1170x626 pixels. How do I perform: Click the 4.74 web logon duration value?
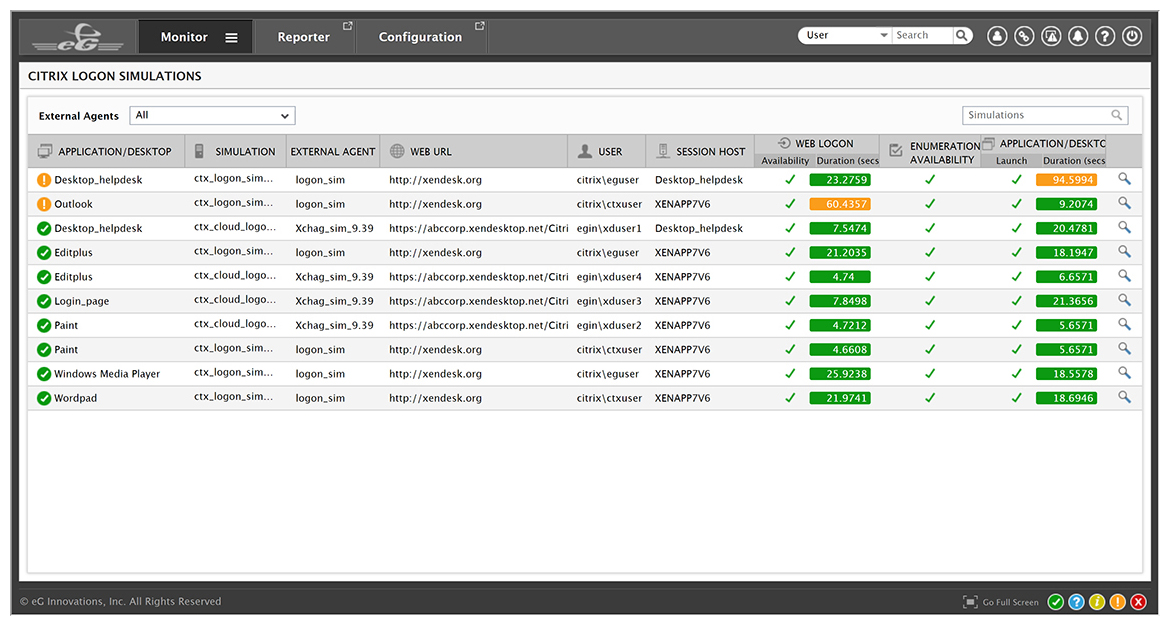[x=840, y=277]
